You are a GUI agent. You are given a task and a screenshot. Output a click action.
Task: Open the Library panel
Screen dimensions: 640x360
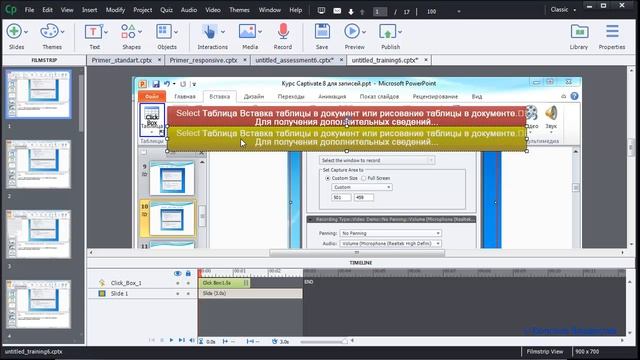click(579, 31)
